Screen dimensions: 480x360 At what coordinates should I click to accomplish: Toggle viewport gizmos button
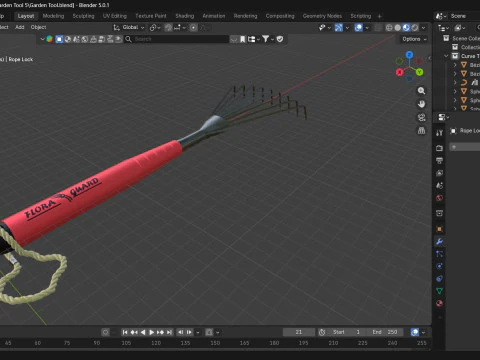[339, 28]
